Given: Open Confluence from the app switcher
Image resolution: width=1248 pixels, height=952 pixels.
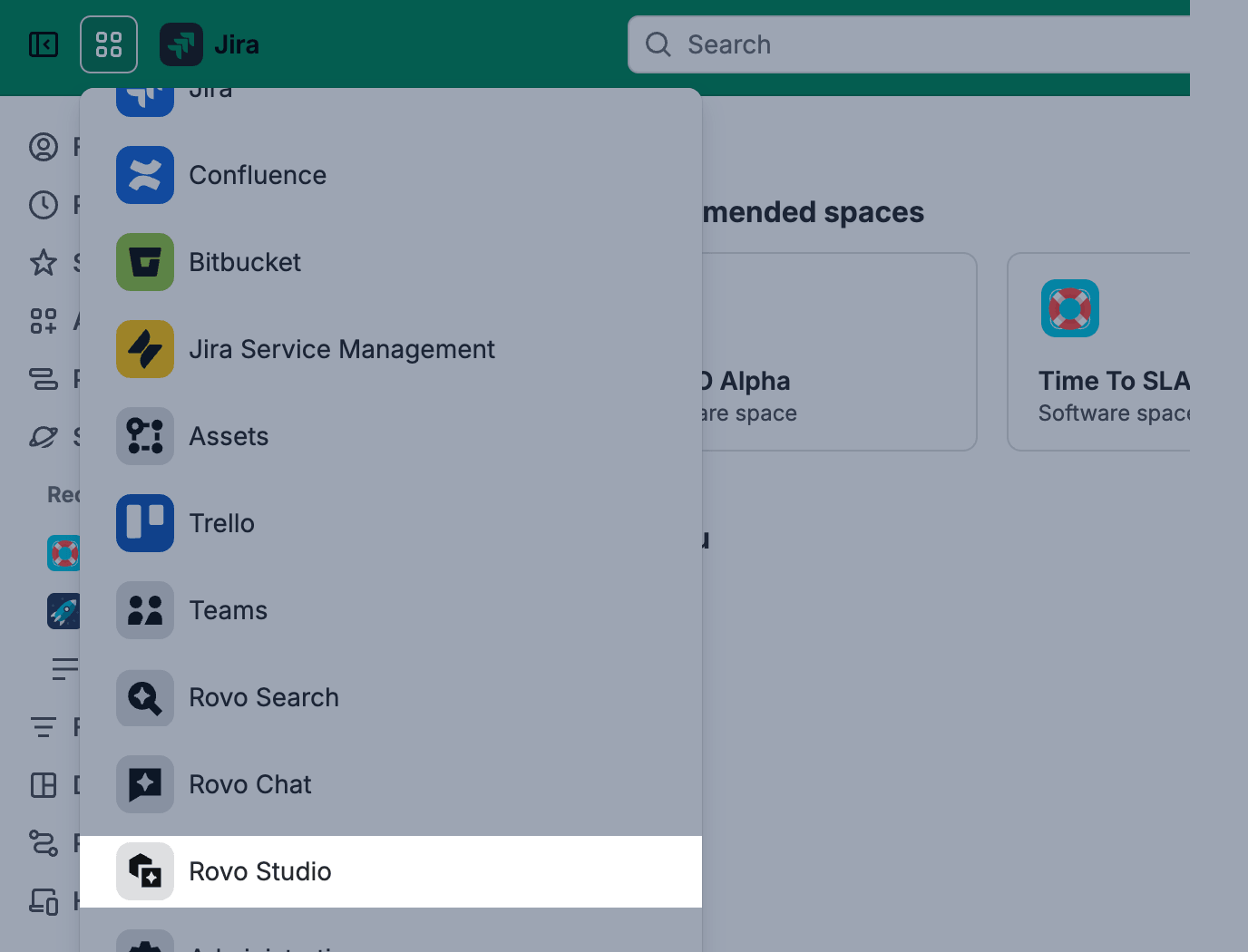Looking at the screenshot, I should (391, 175).
